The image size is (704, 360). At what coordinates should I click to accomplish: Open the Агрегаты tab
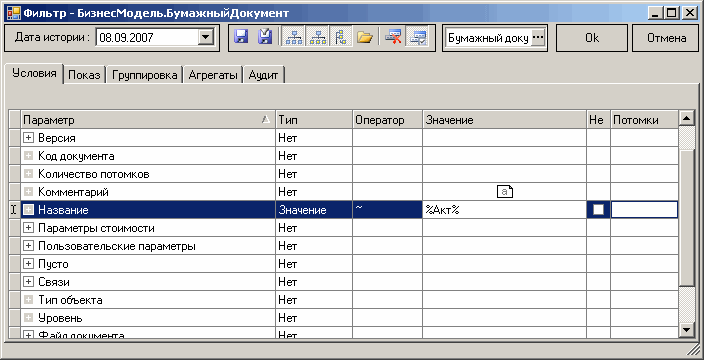click(213, 75)
